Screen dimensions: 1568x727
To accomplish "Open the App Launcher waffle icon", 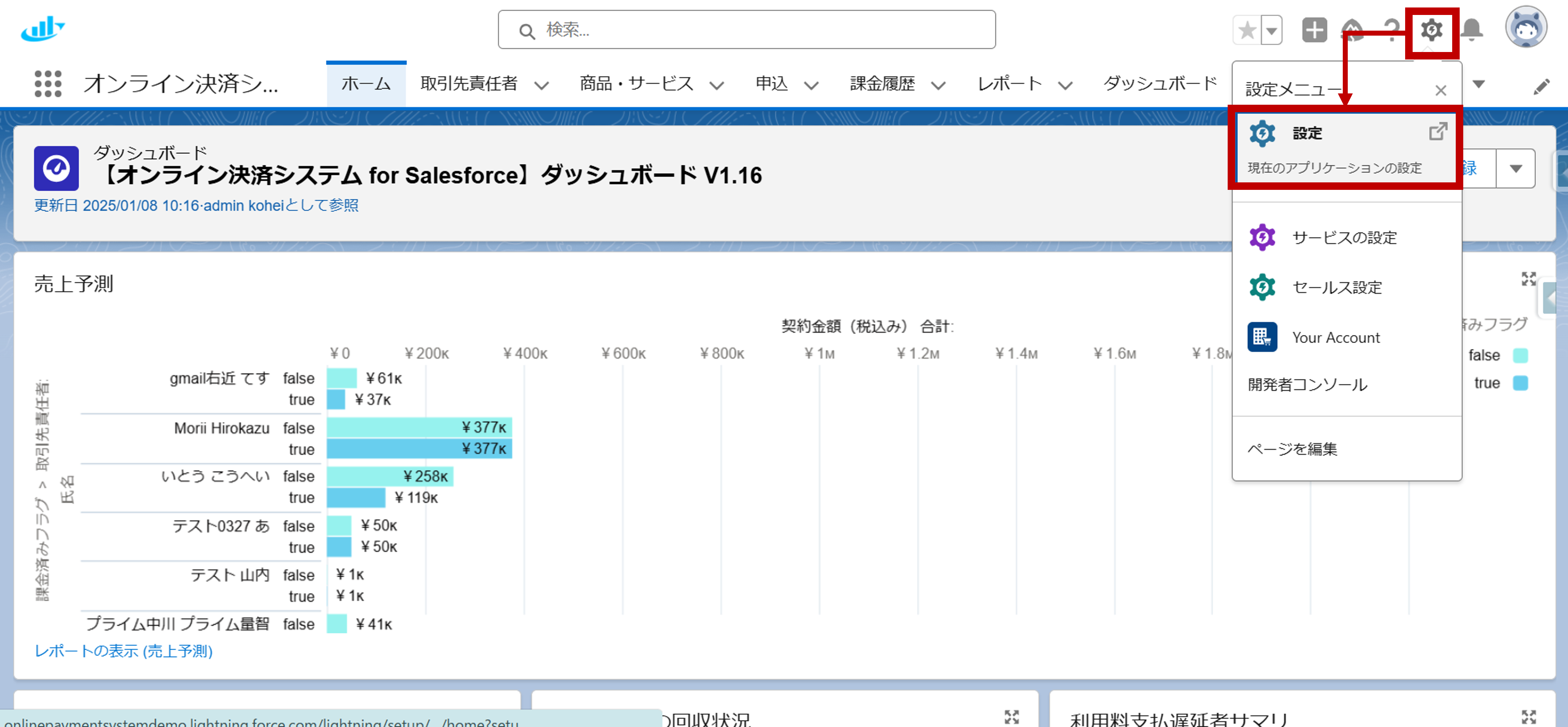I will coord(47,84).
